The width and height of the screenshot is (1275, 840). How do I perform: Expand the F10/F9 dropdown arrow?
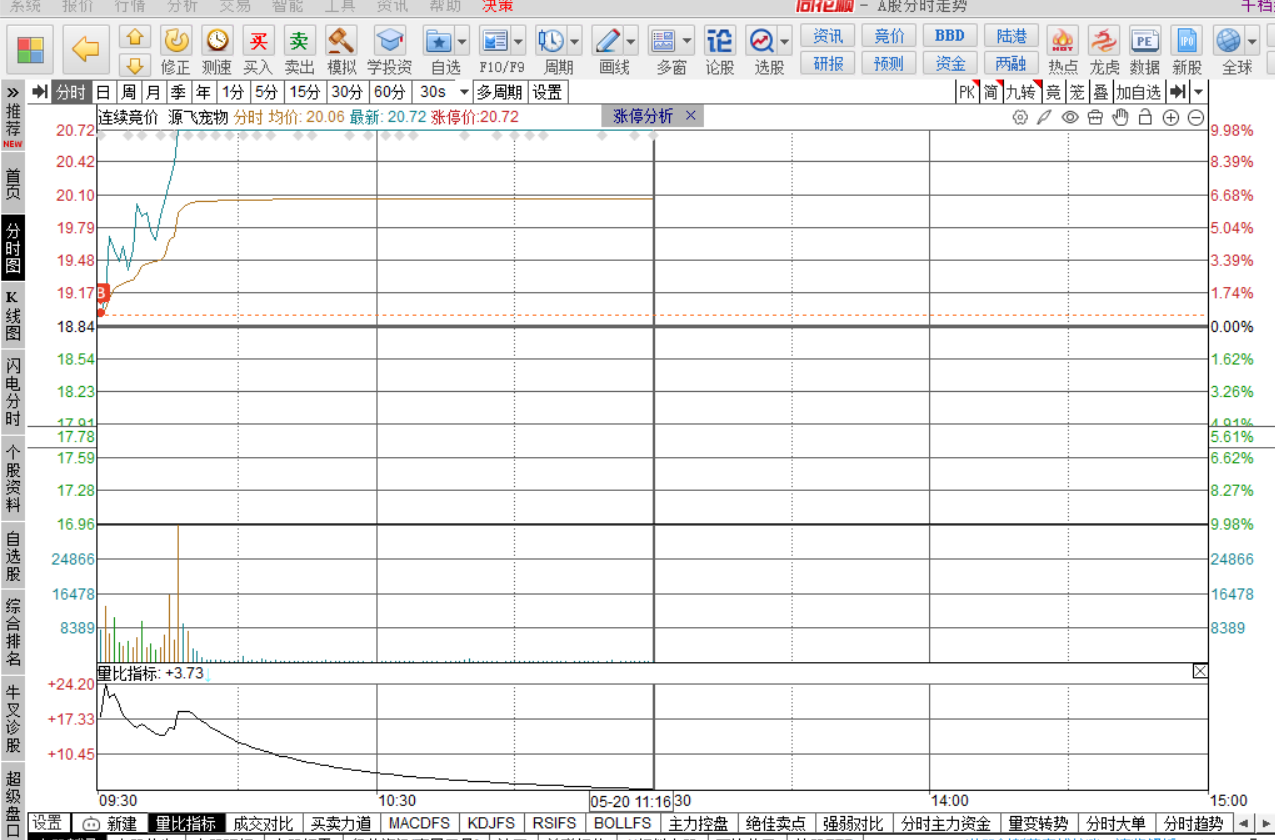518,42
